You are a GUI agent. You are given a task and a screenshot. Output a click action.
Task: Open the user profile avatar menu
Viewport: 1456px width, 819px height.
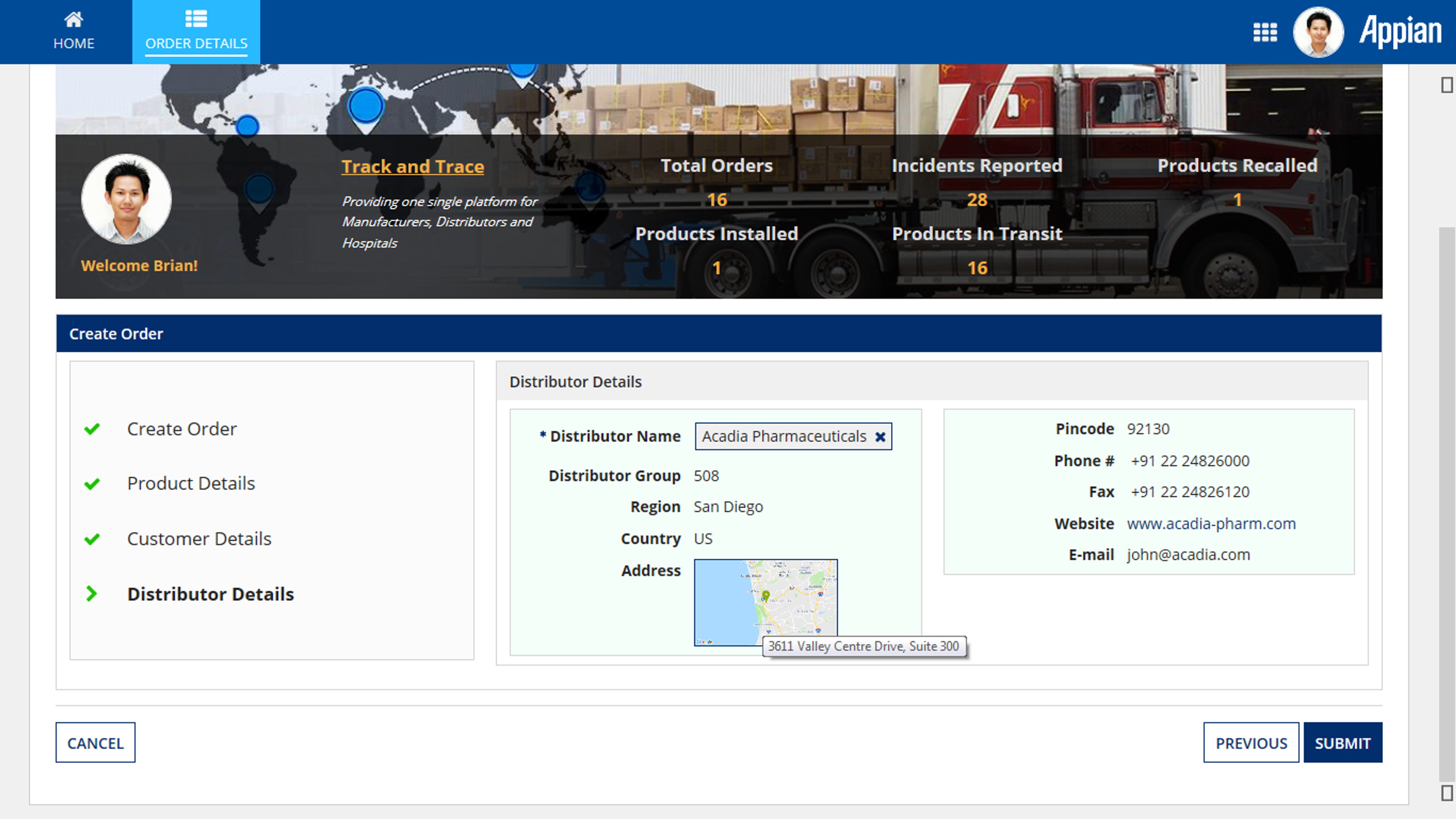click(x=1318, y=31)
